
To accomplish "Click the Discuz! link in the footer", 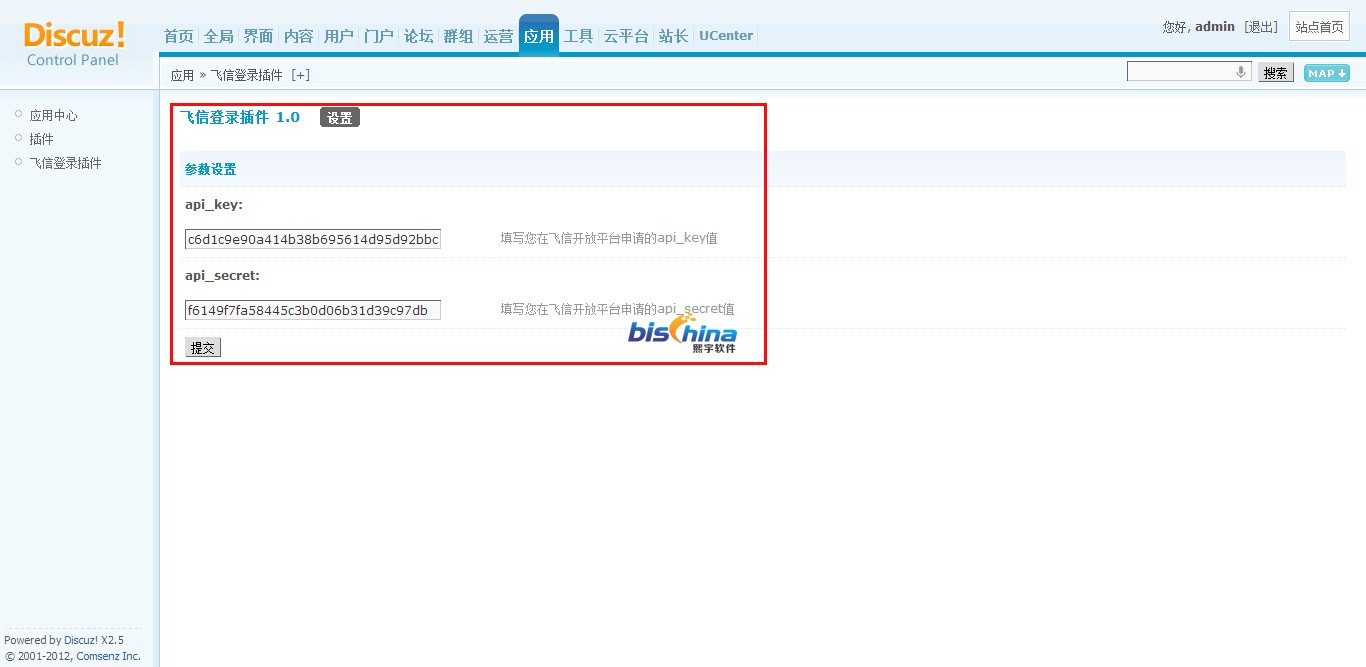I will click(x=81, y=640).
